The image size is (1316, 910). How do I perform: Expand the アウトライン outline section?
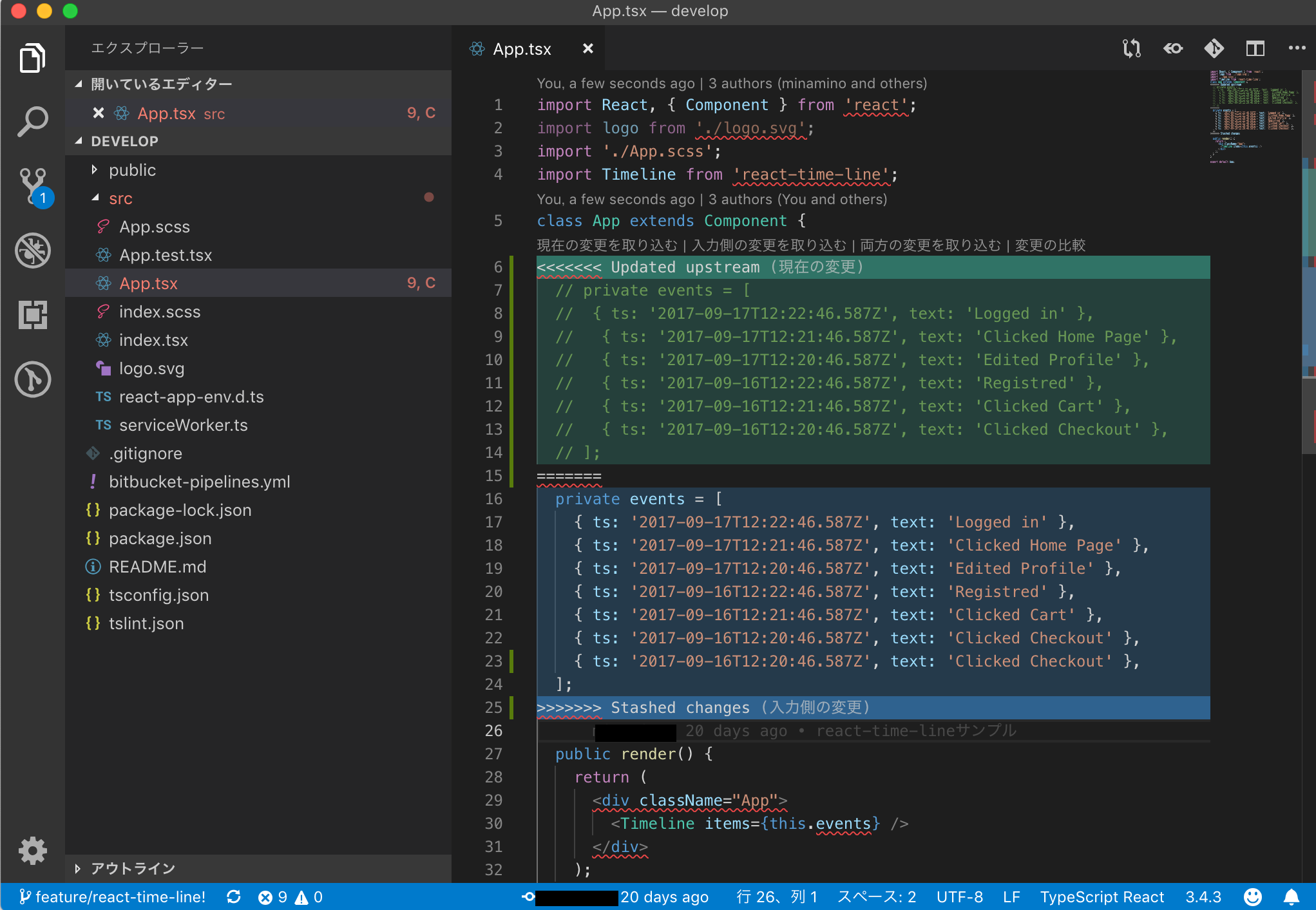pos(133,868)
